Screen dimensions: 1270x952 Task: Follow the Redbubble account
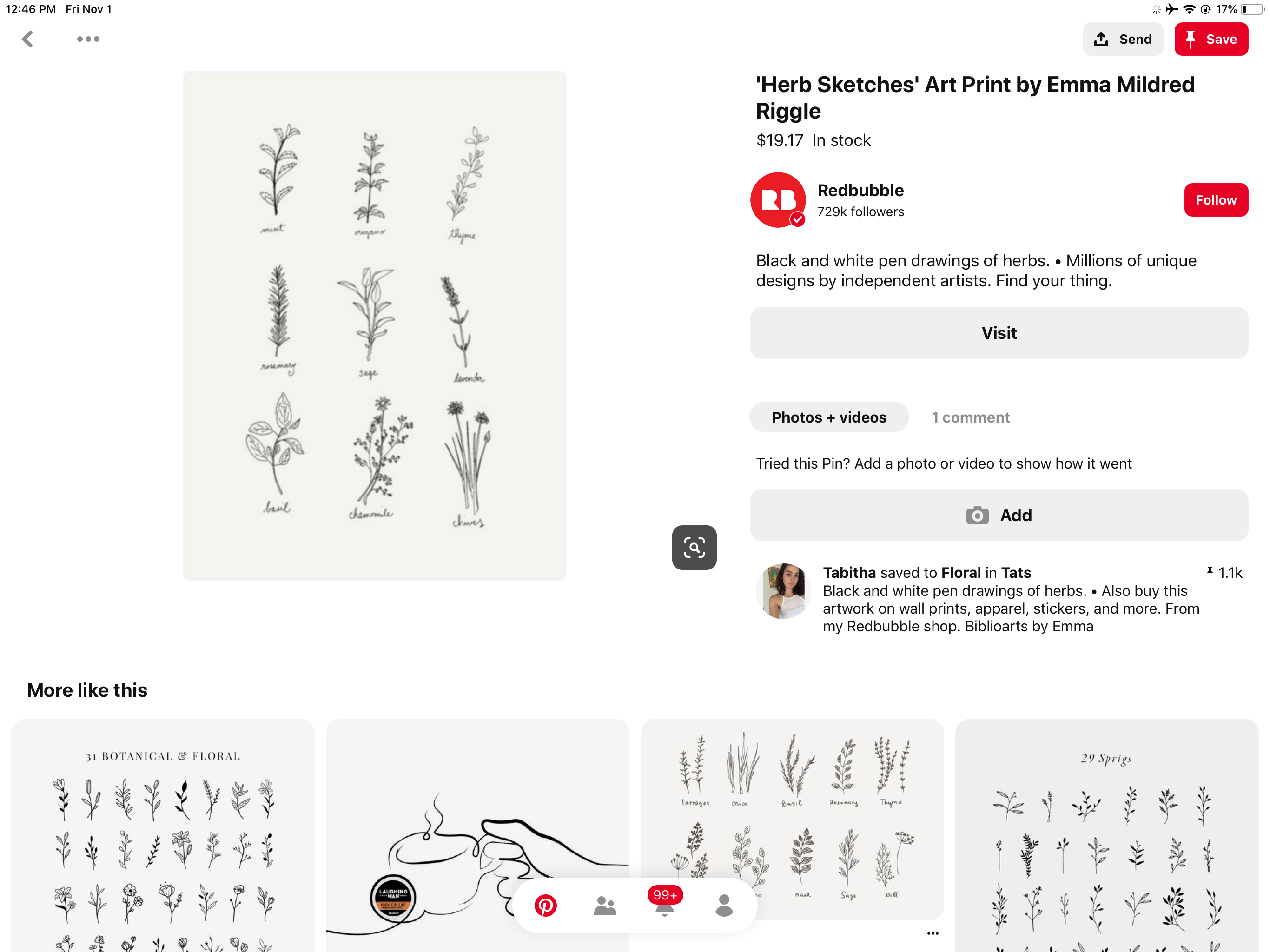(x=1216, y=200)
